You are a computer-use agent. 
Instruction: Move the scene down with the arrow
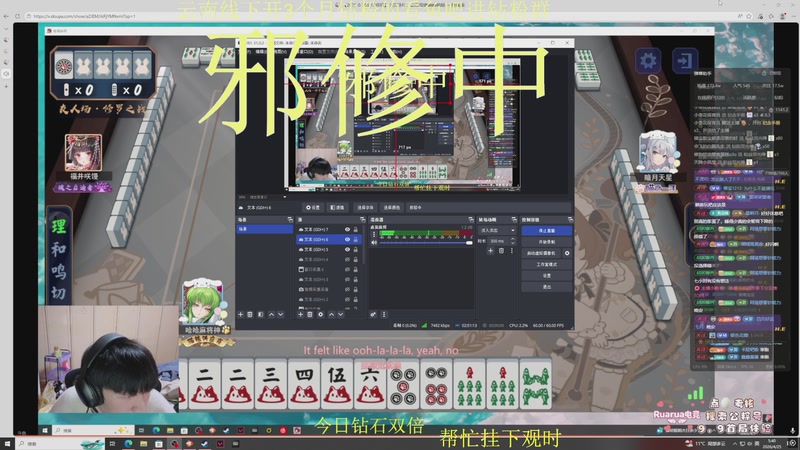click(x=281, y=314)
